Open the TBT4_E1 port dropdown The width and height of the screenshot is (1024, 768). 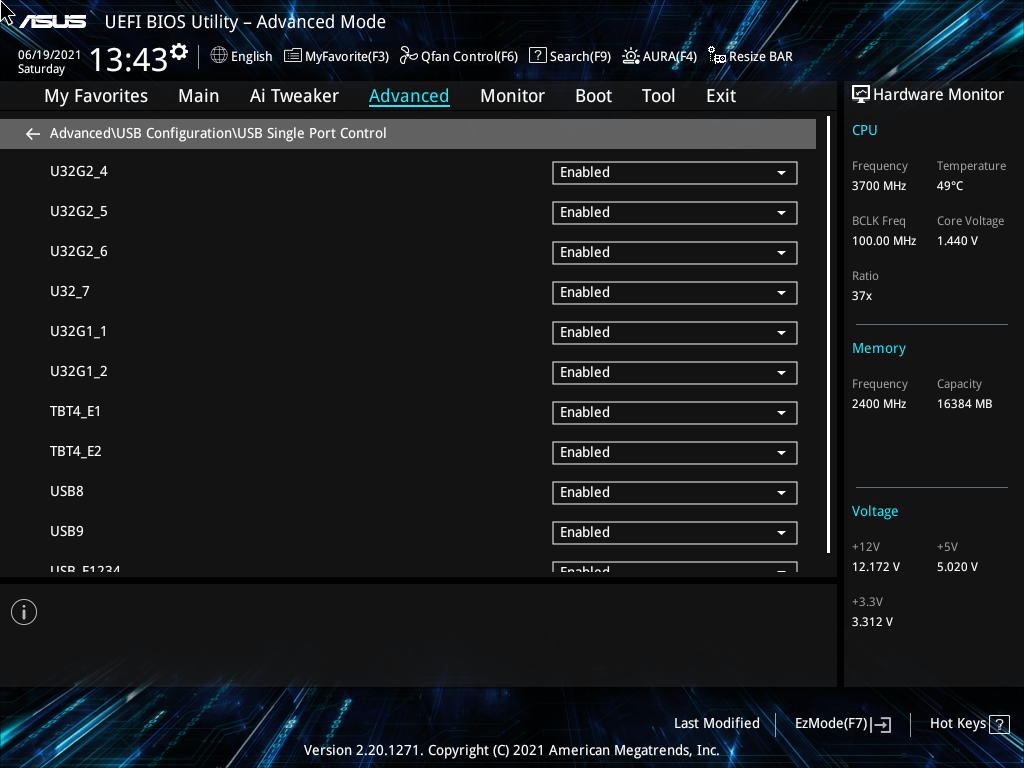(x=674, y=412)
